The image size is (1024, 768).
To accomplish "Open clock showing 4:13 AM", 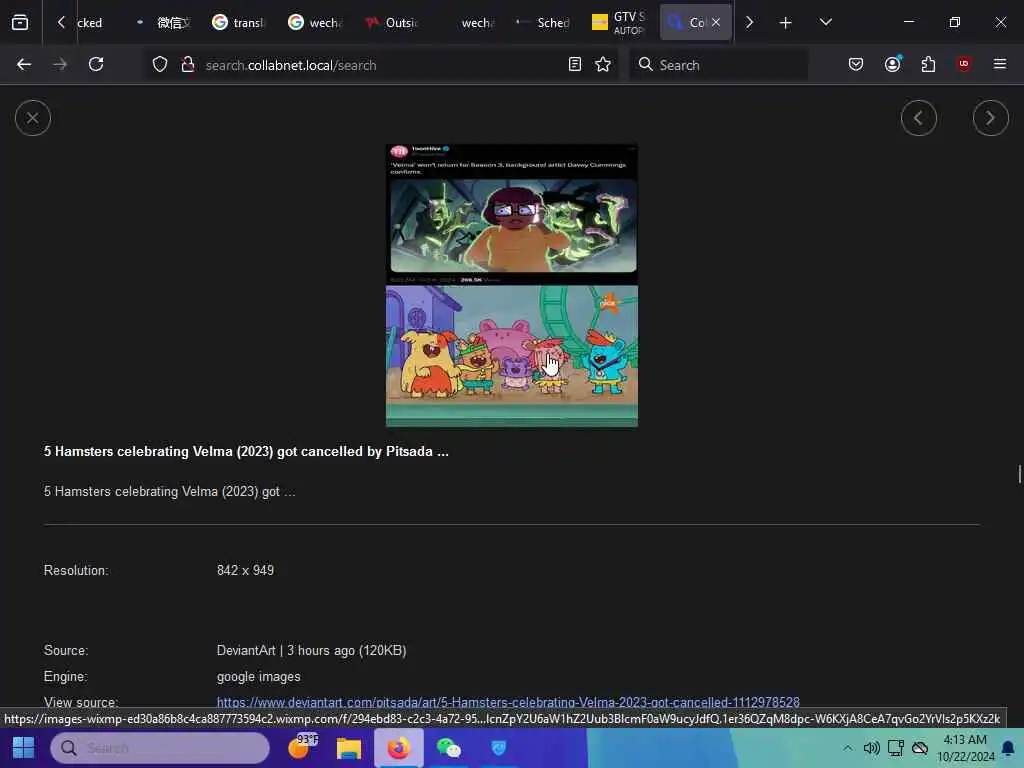I will point(965,748).
